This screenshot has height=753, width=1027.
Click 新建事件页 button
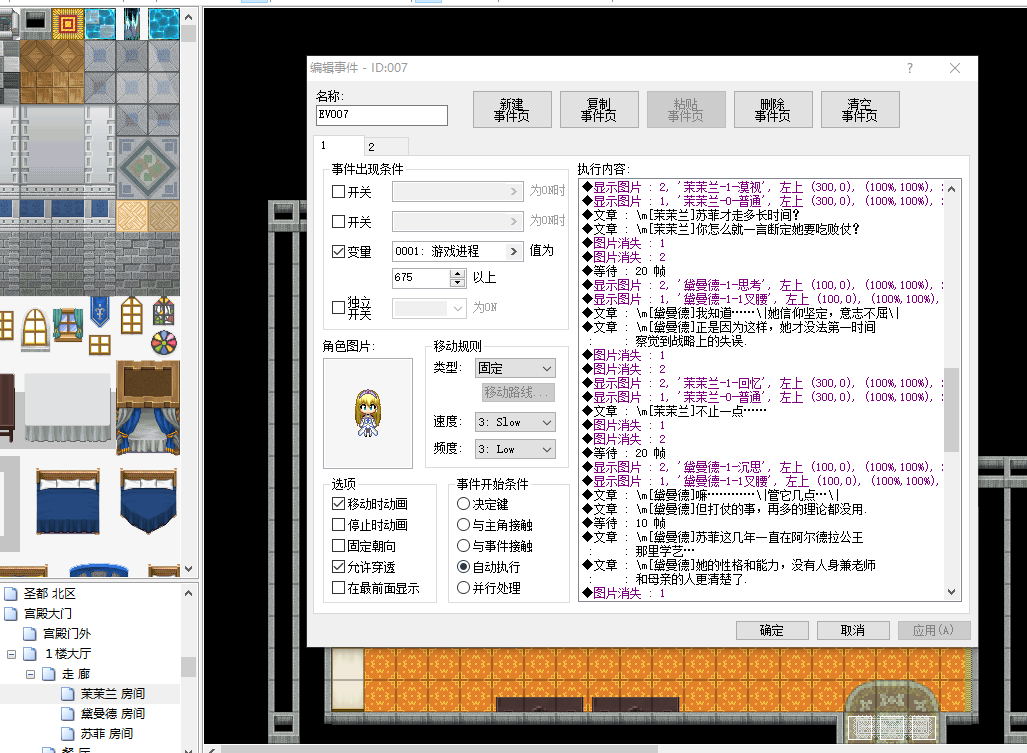pyautogui.click(x=512, y=109)
